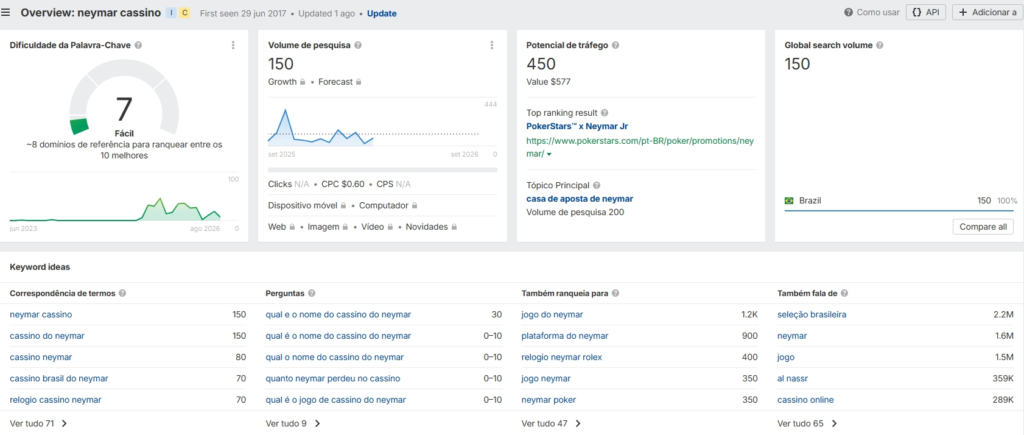Screen dimensions: 1024x435
Task: Select the Growth option
Action: point(282,82)
